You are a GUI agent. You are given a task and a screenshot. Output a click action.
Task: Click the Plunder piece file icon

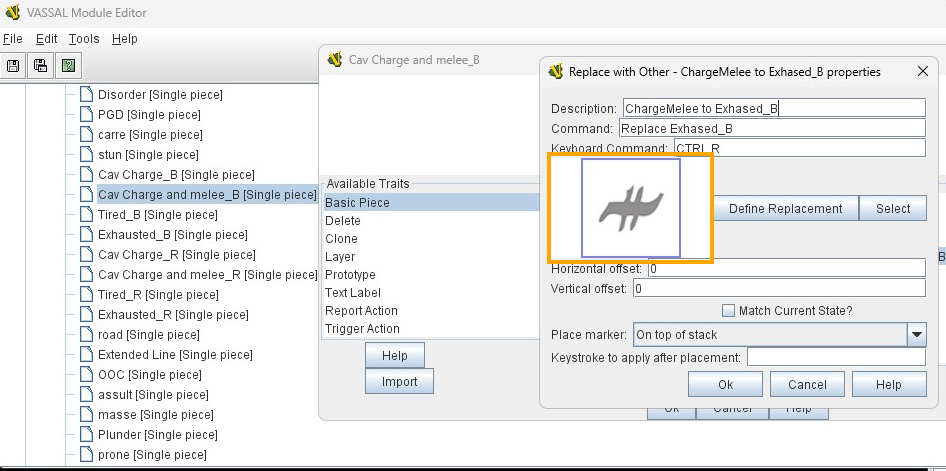coord(86,435)
